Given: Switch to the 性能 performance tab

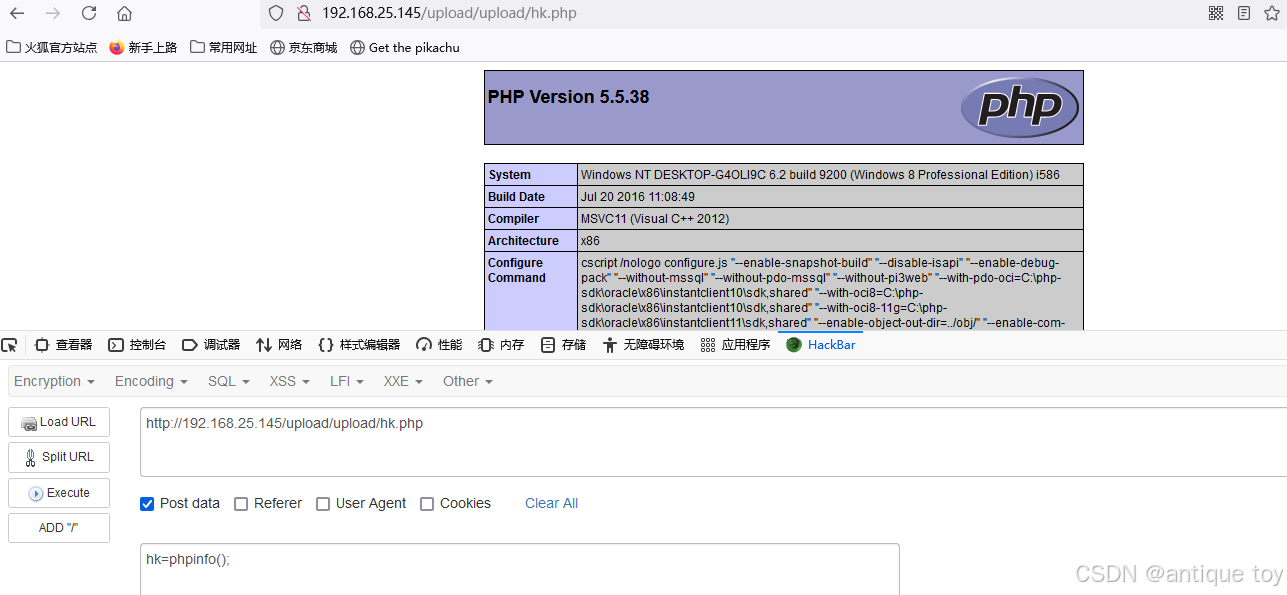Looking at the screenshot, I should [439, 345].
